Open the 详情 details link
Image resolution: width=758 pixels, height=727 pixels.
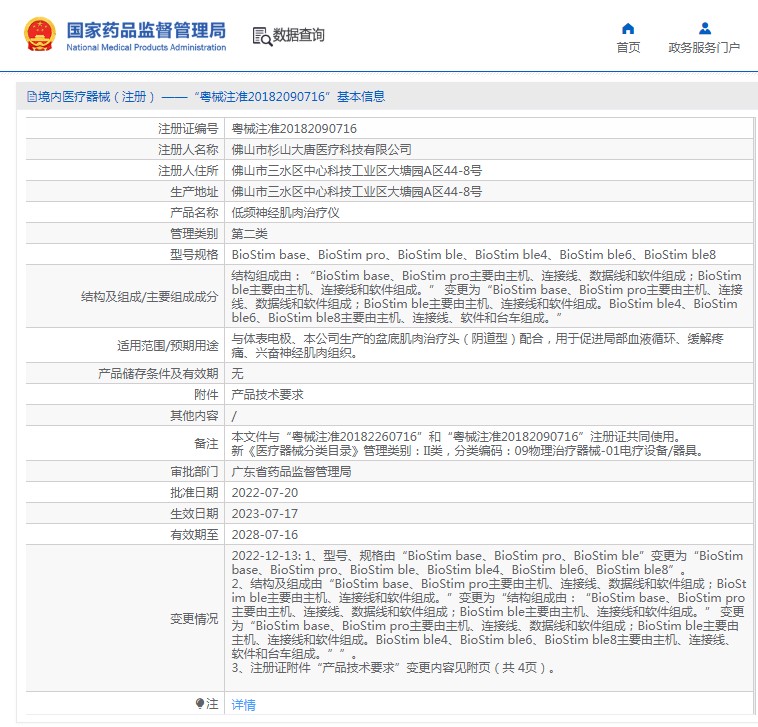coord(243,704)
